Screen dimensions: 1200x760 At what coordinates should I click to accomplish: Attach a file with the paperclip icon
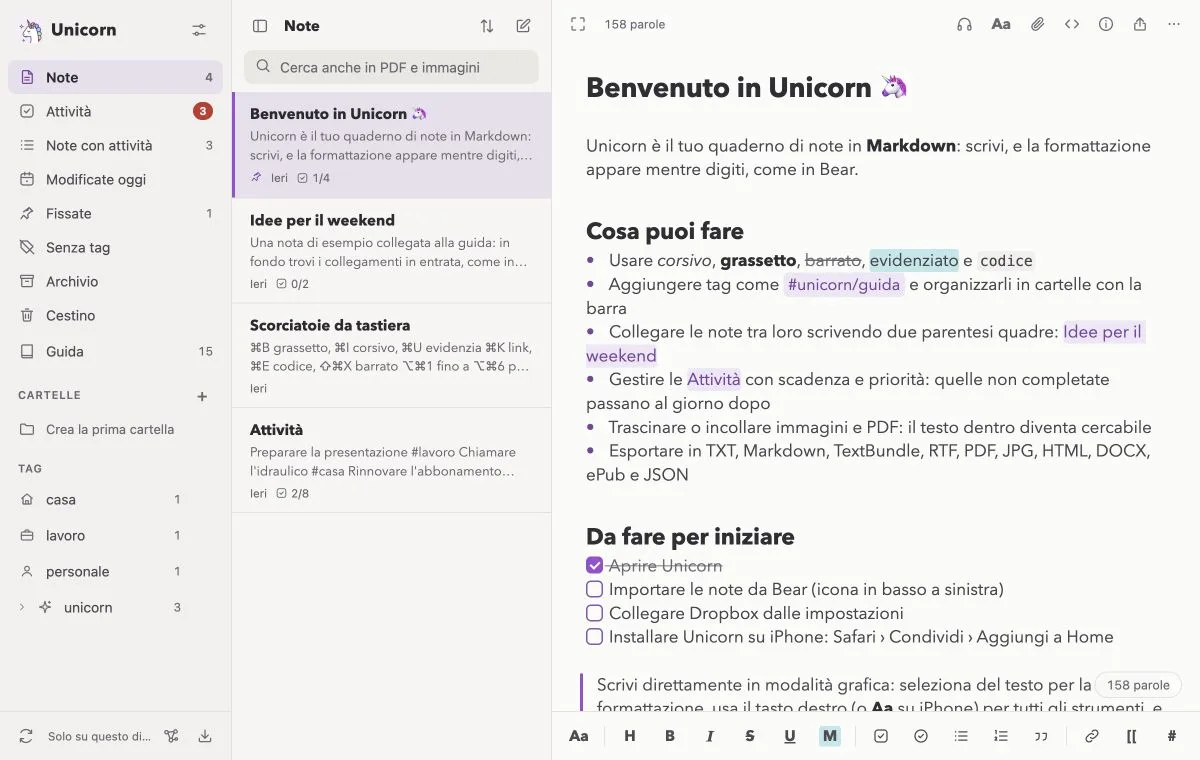(1038, 24)
